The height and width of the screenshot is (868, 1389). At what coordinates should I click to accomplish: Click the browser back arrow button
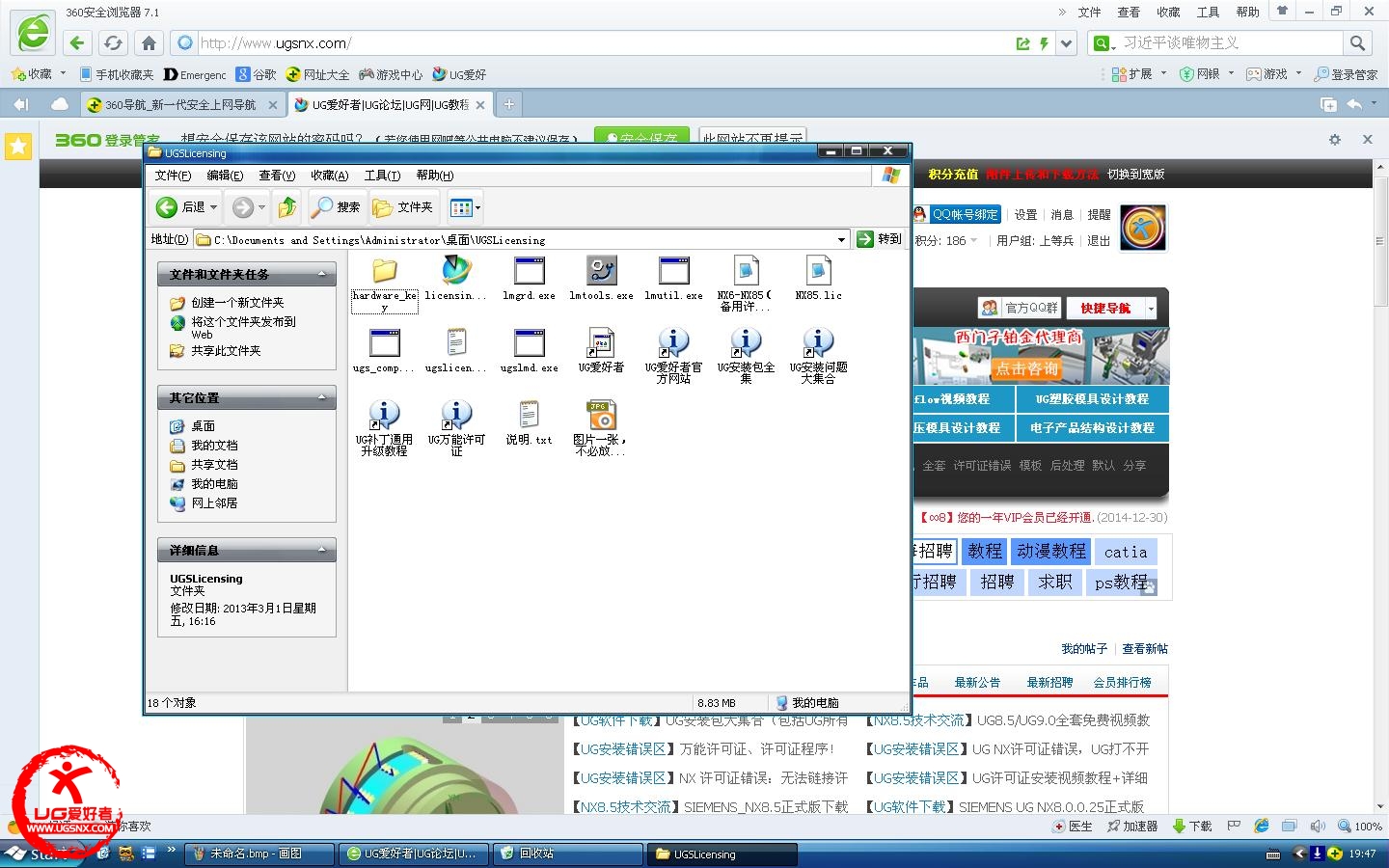tap(77, 42)
